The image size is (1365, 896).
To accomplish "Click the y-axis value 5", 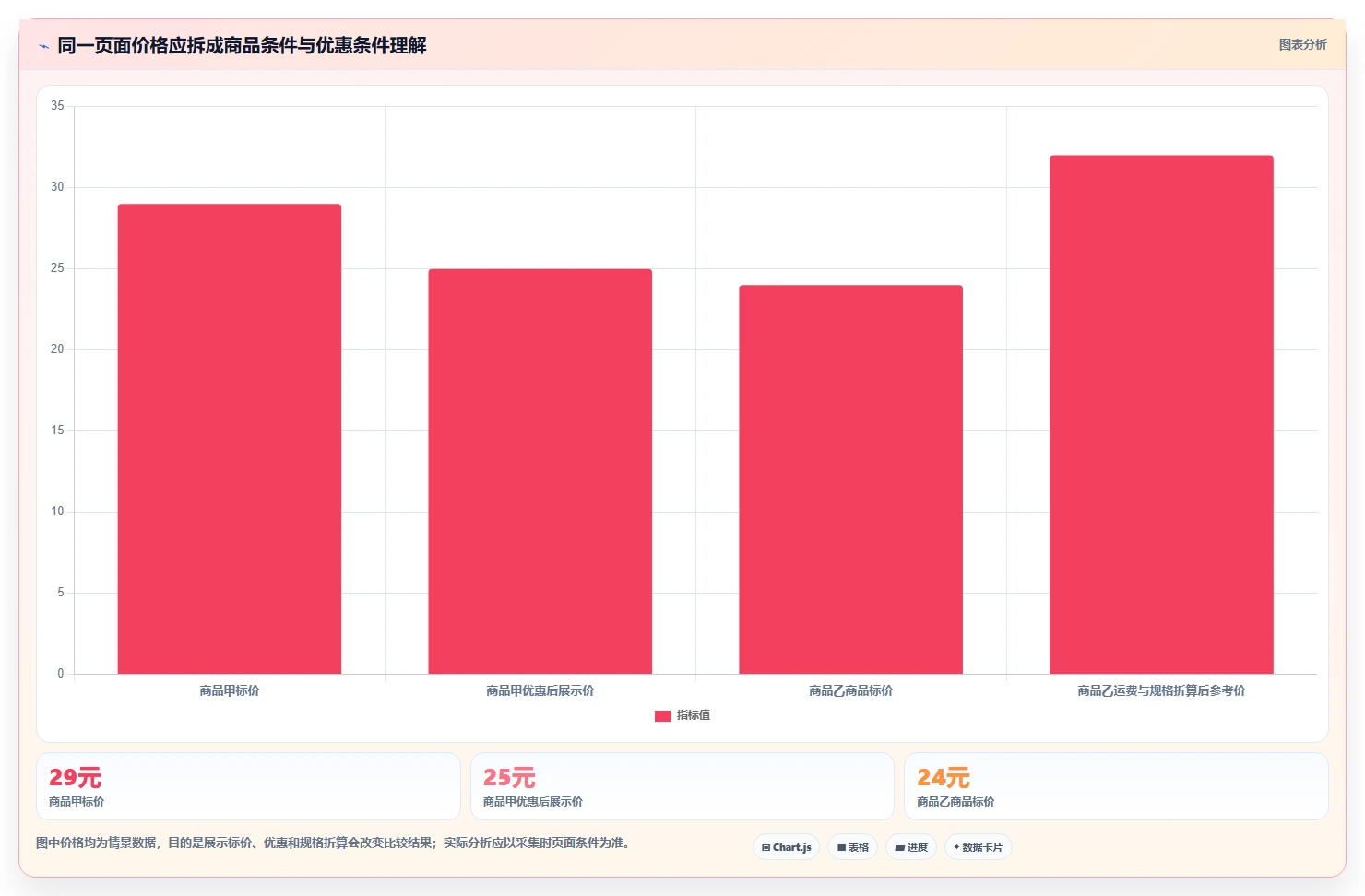I will (61, 593).
